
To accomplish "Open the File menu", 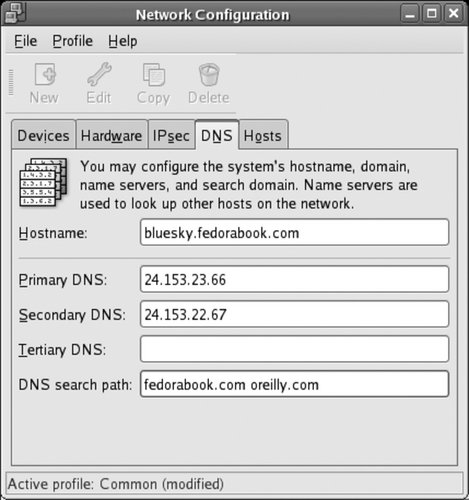I will point(26,41).
